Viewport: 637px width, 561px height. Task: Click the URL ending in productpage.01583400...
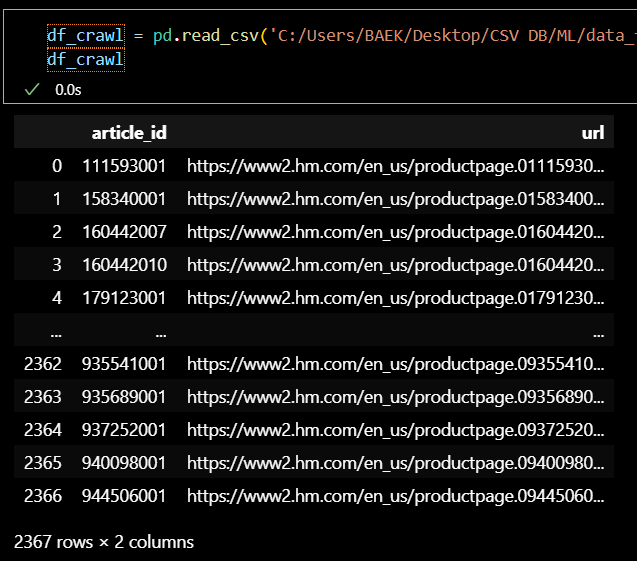tap(396, 199)
